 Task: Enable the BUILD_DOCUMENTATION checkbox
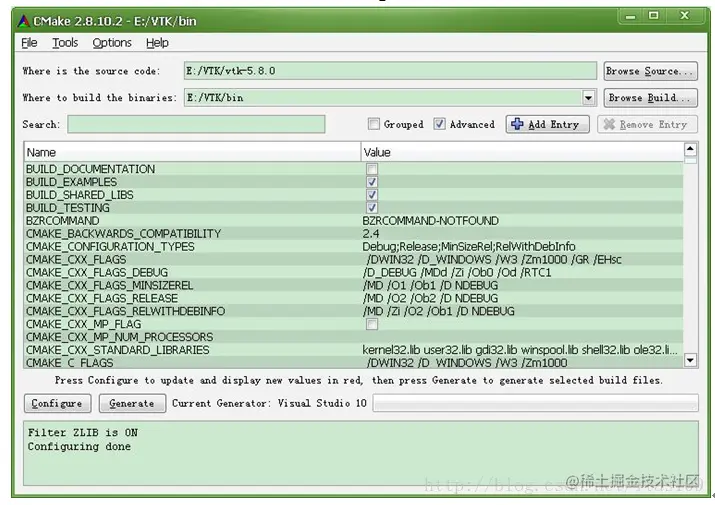[372, 169]
